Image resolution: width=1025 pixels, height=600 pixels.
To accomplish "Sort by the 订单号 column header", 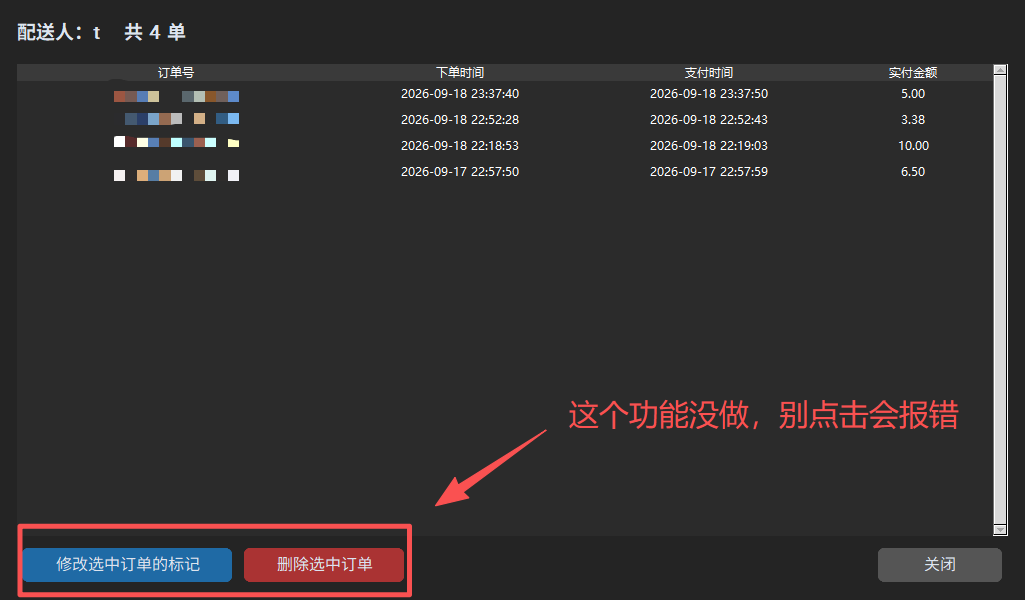I will [x=176, y=73].
